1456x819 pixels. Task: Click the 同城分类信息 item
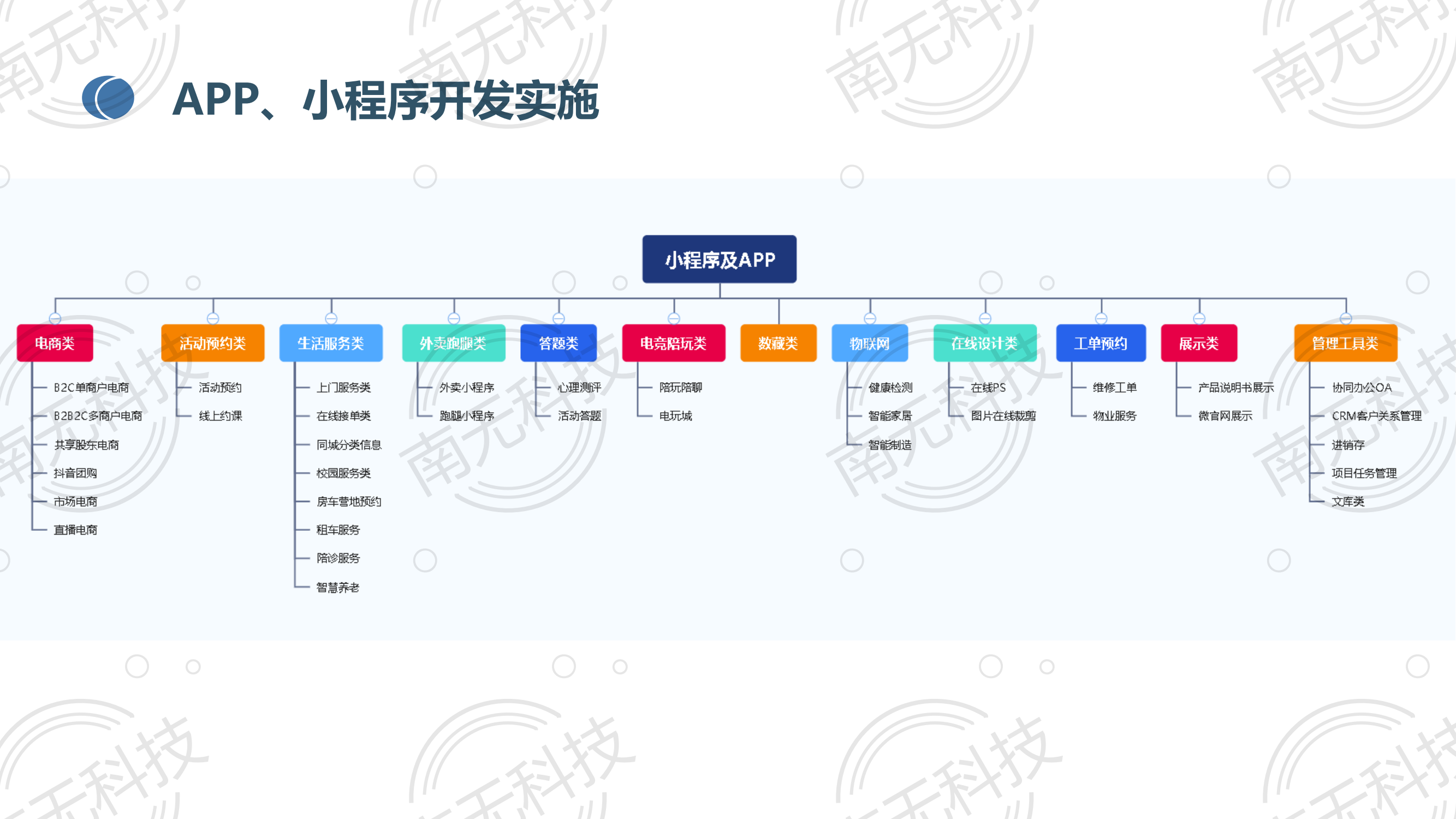tap(349, 445)
